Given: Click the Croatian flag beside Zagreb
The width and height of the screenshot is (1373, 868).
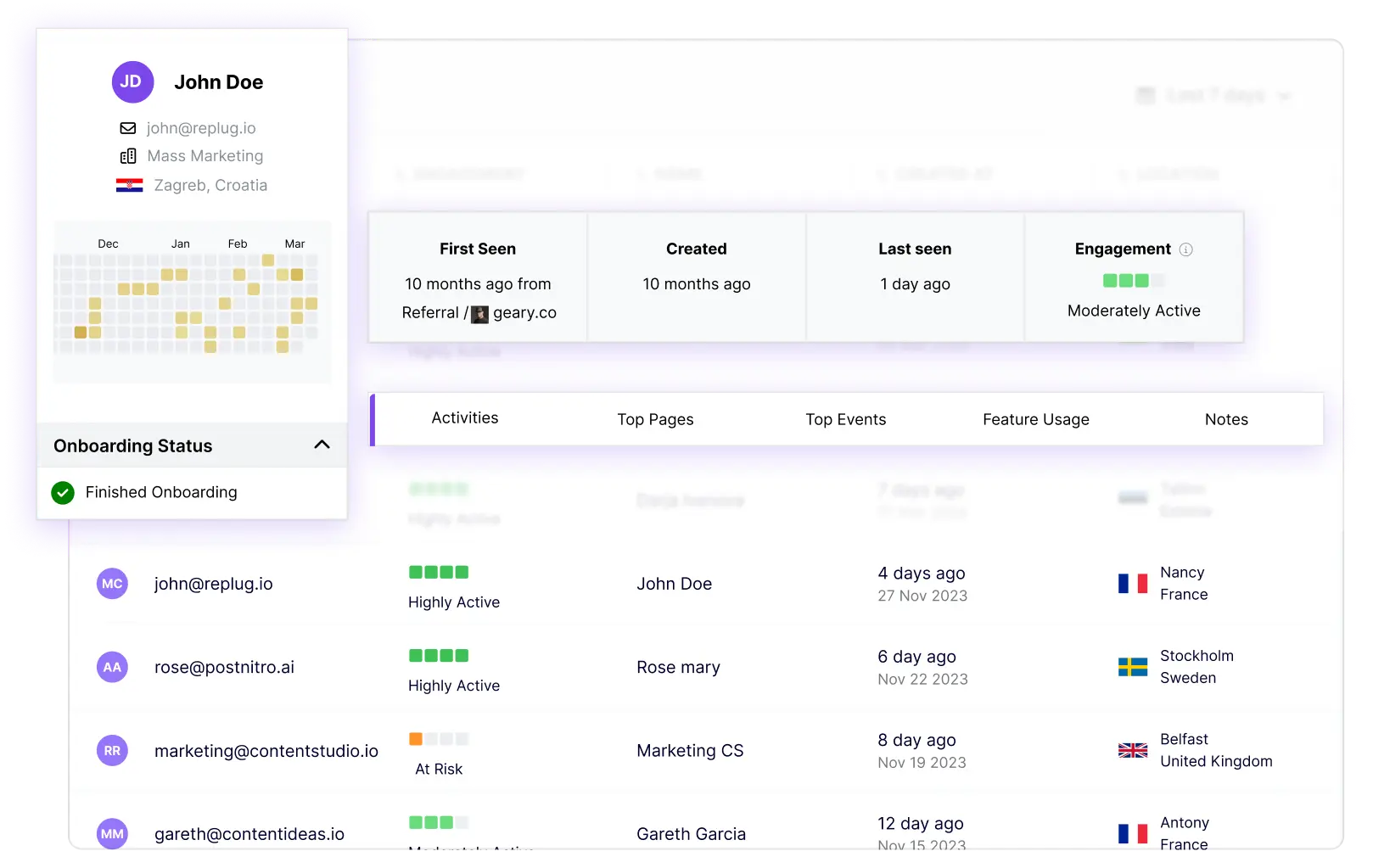Looking at the screenshot, I should click(132, 185).
